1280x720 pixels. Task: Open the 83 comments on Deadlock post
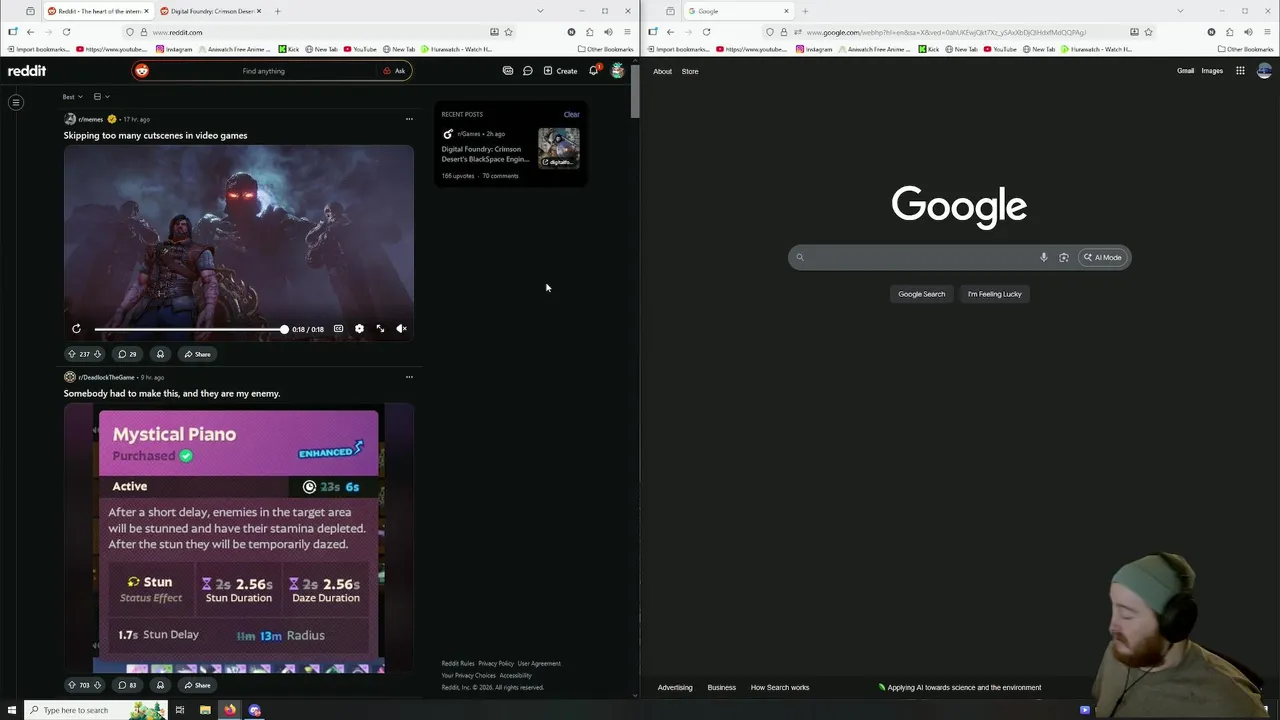click(x=127, y=685)
